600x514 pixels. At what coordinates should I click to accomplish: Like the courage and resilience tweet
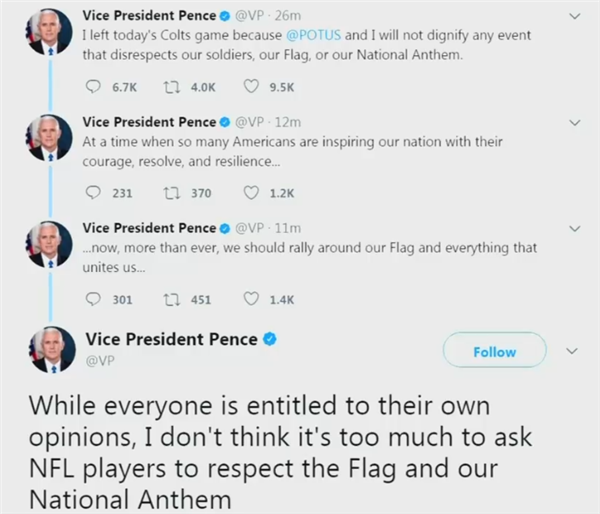point(252,193)
